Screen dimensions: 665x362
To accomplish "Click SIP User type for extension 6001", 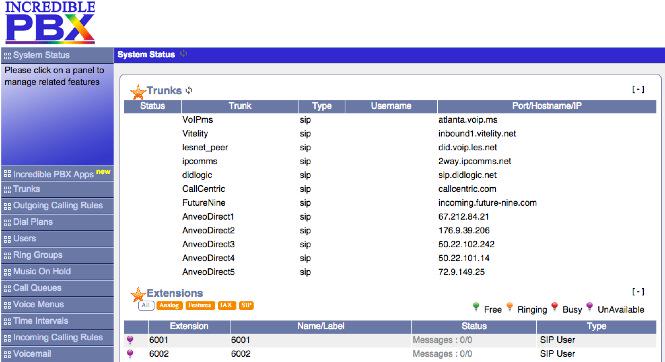I will point(557,340).
